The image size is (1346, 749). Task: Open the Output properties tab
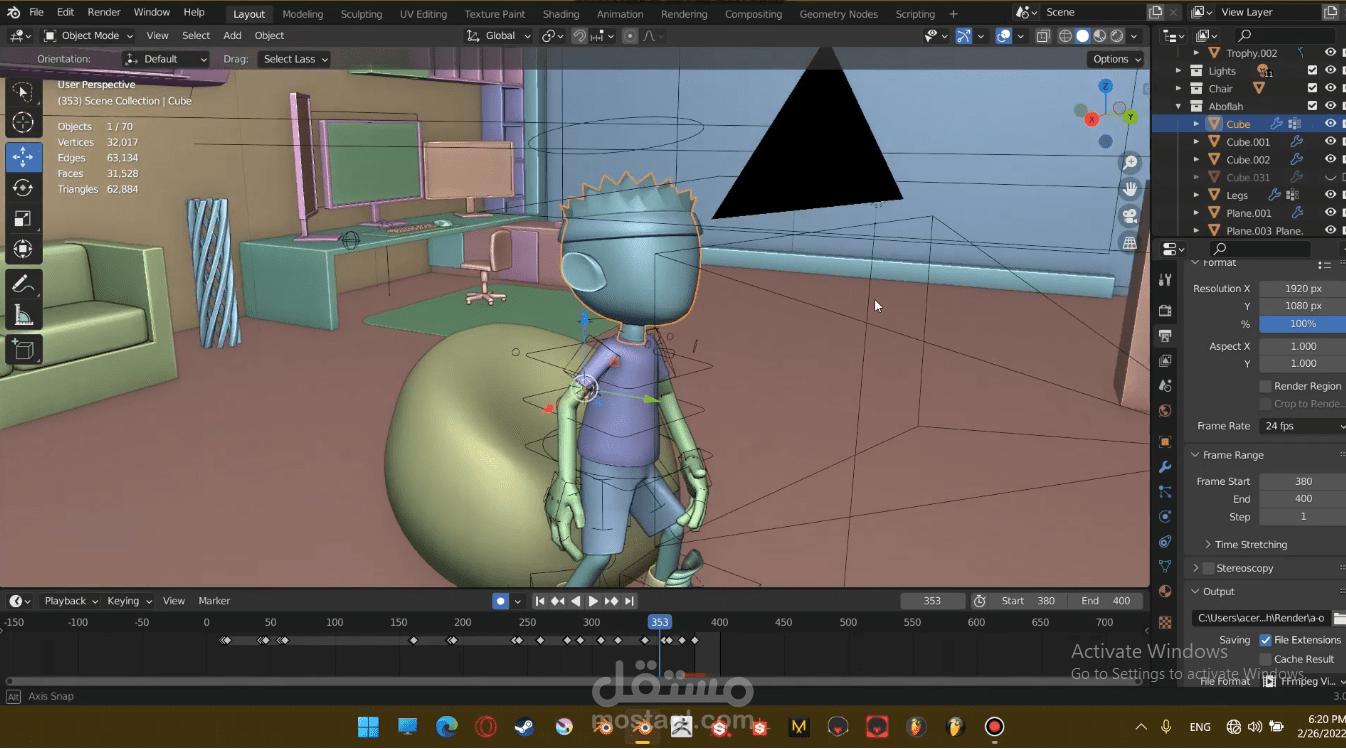1165,336
